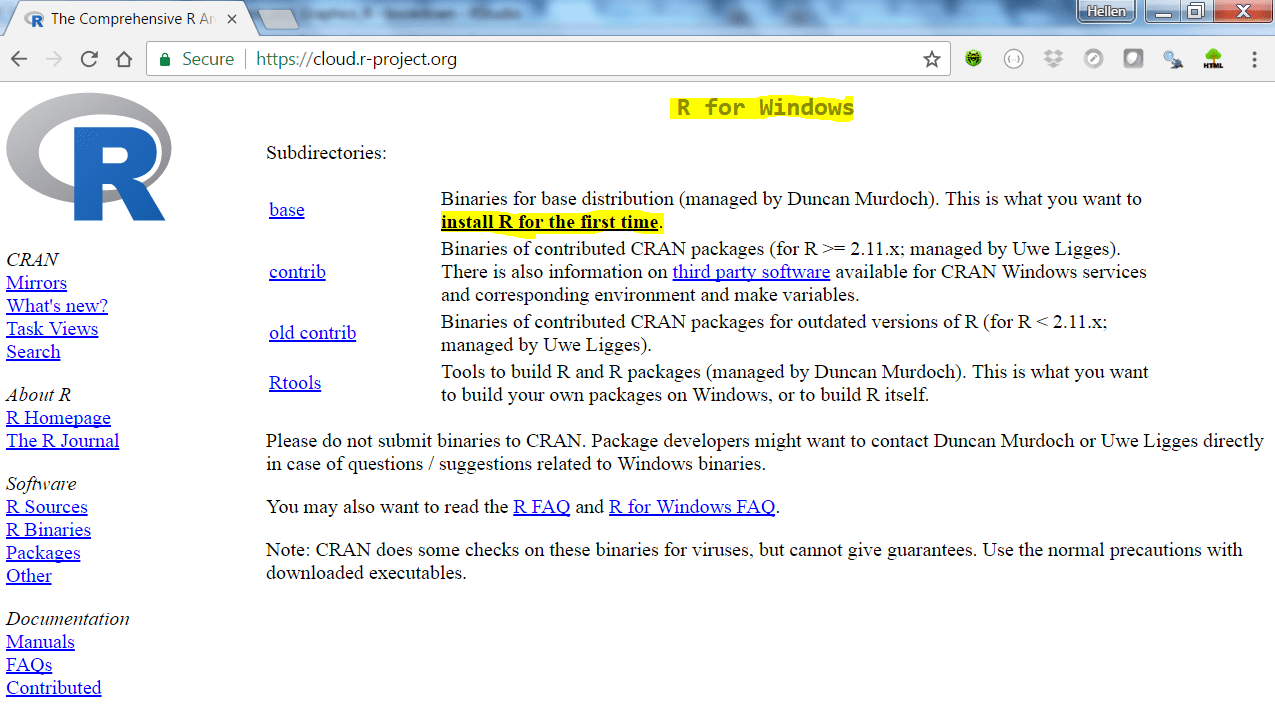Follow the install R for the first time link
The width and height of the screenshot is (1275, 725).
(549, 222)
